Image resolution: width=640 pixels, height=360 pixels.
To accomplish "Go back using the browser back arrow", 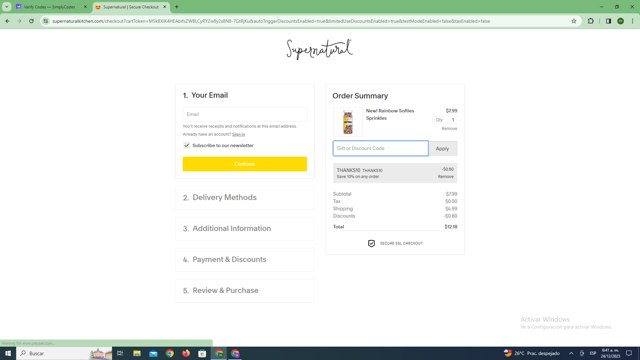I will click(x=7, y=21).
